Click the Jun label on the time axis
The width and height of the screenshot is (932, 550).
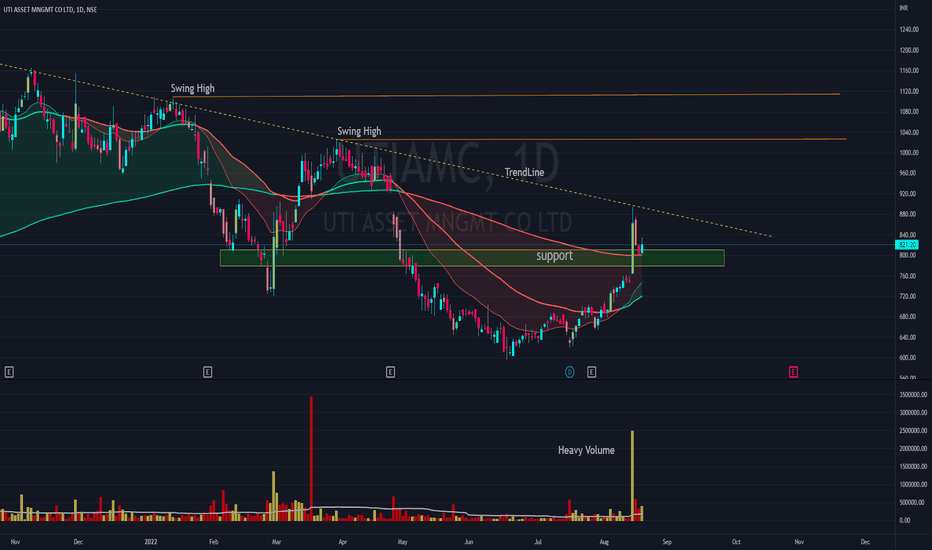pyautogui.click(x=468, y=542)
